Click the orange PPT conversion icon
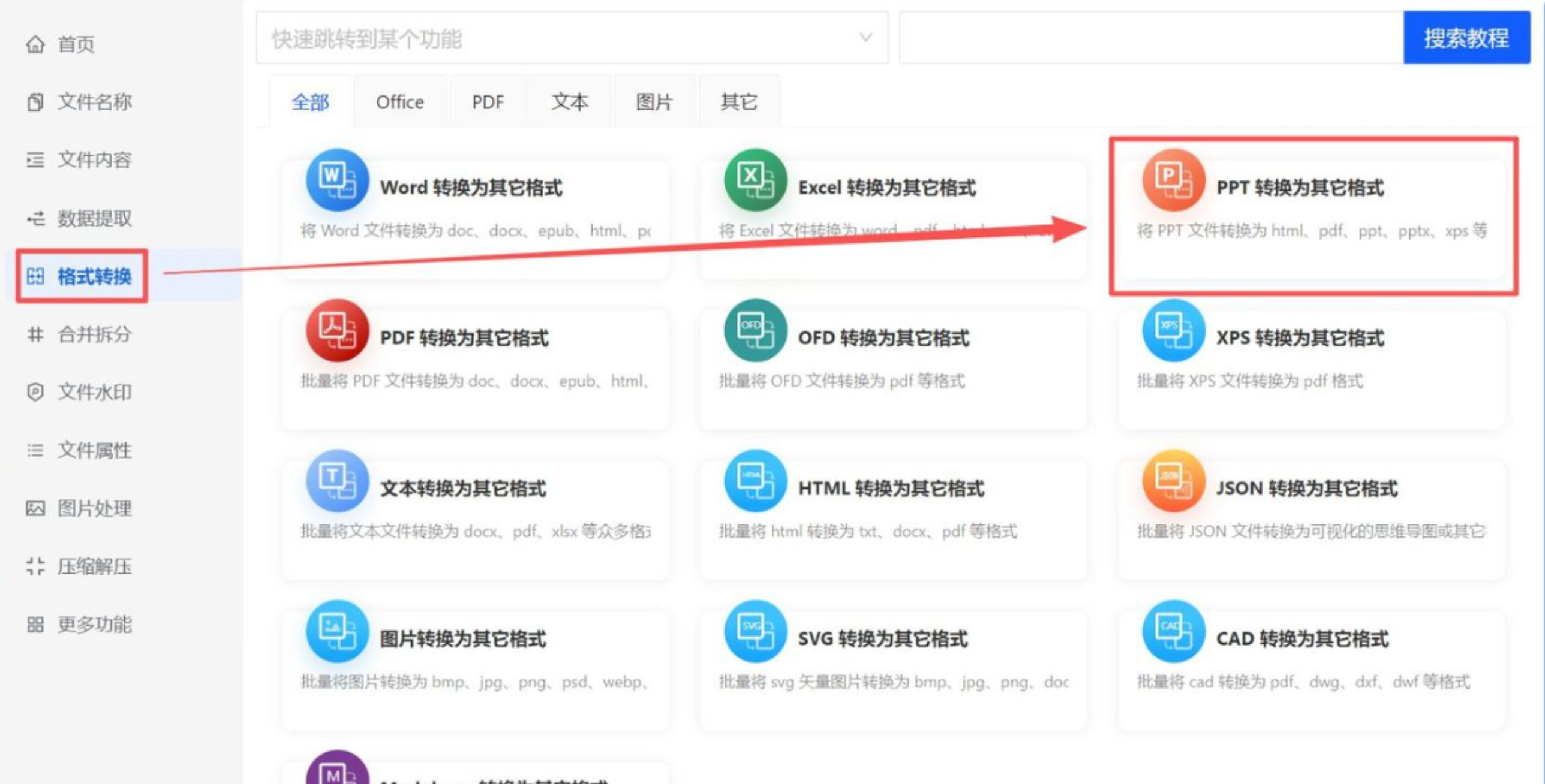 (1173, 180)
